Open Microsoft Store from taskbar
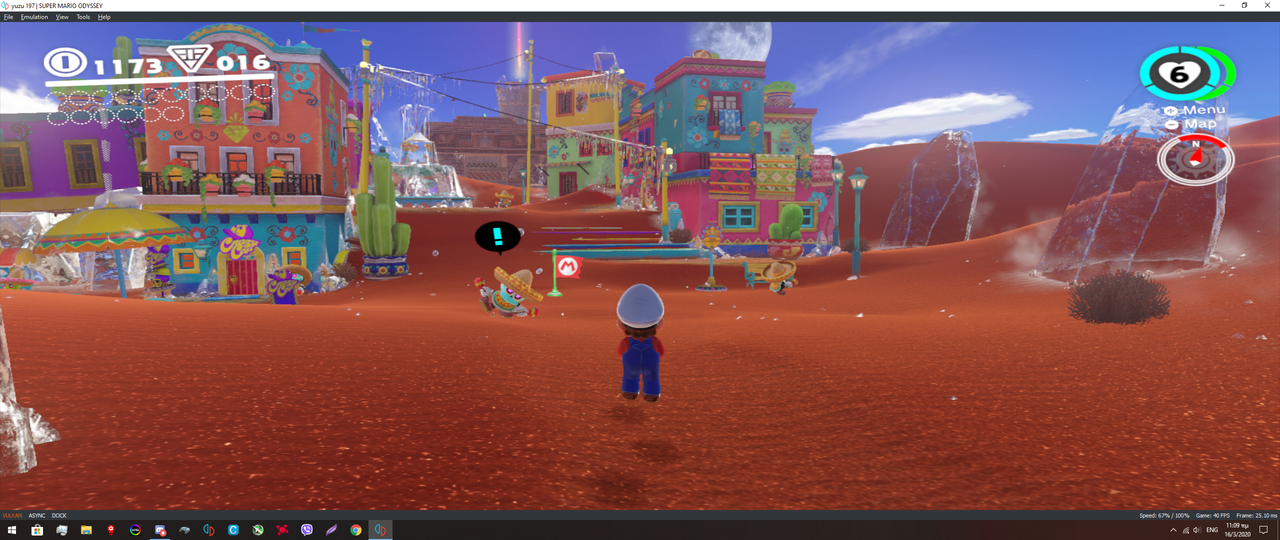Viewport: 1280px width, 540px height. click(37, 530)
